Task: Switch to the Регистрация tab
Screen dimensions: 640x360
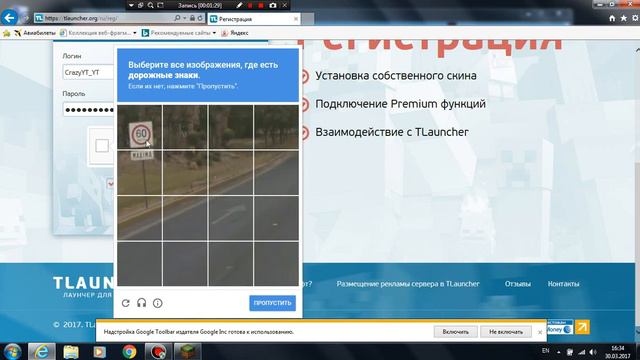Action: pyautogui.click(x=253, y=19)
